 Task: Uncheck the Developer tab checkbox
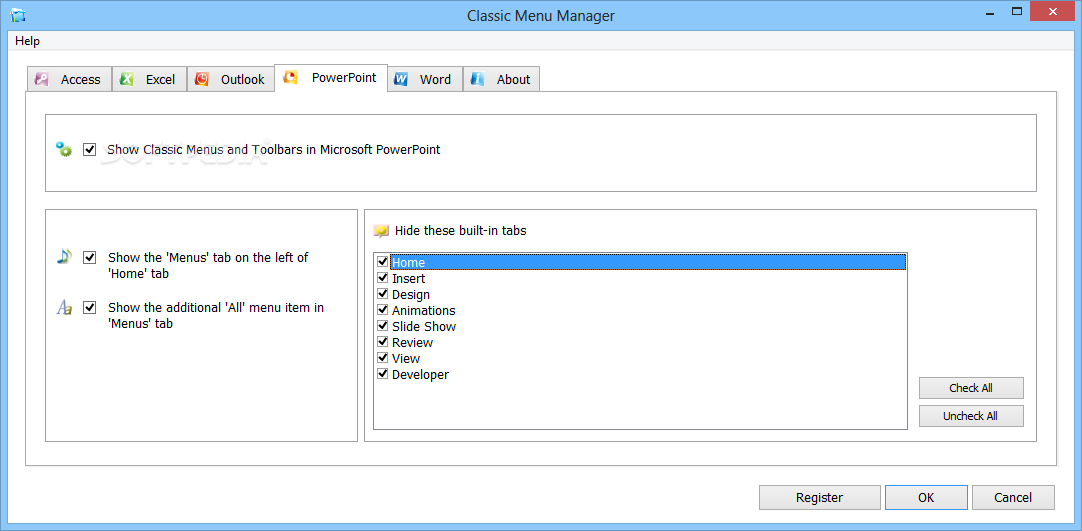382,373
